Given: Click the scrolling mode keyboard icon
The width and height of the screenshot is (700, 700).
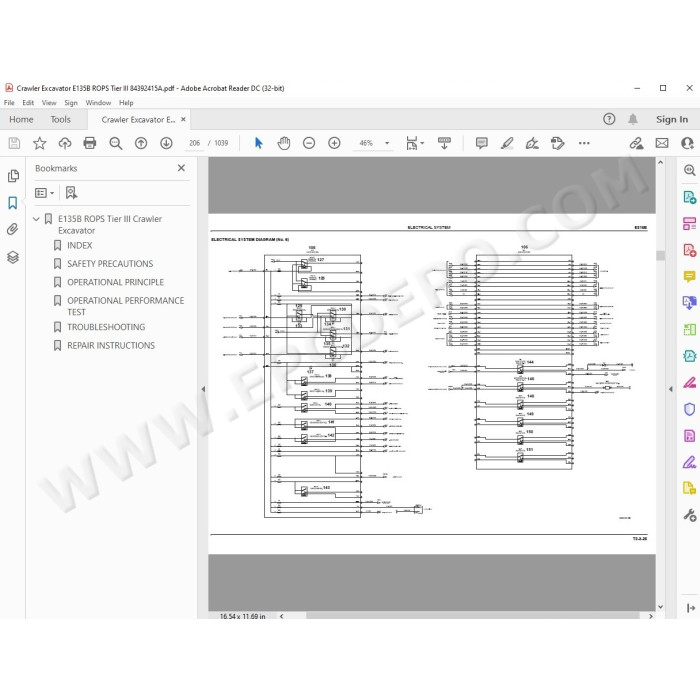Looking at the screenshot, I should [x=444, y=143].
